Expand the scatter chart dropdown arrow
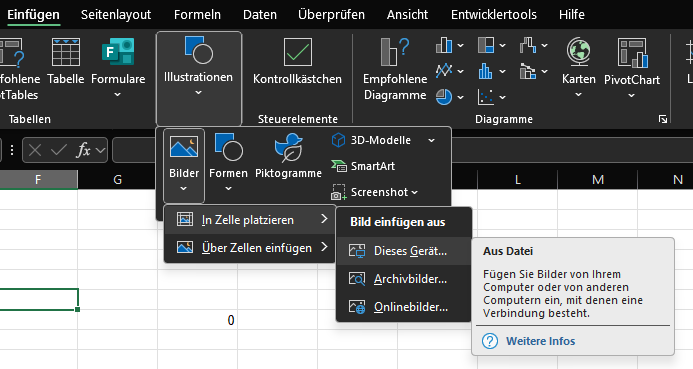 coord(503,97)
